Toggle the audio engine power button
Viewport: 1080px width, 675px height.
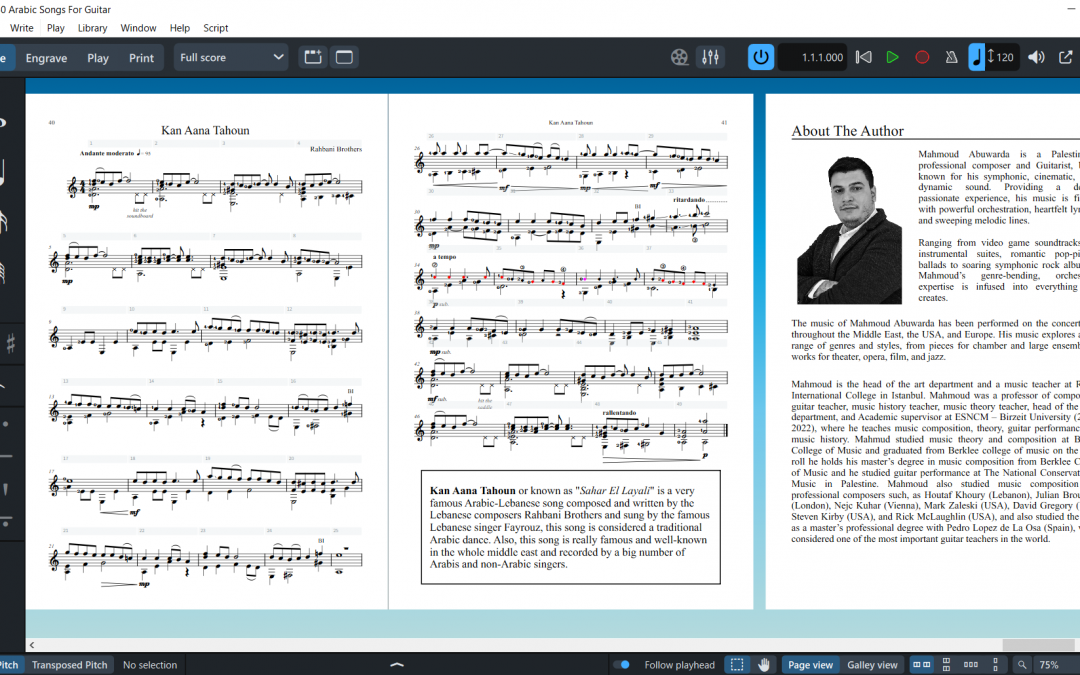point(760,57)
